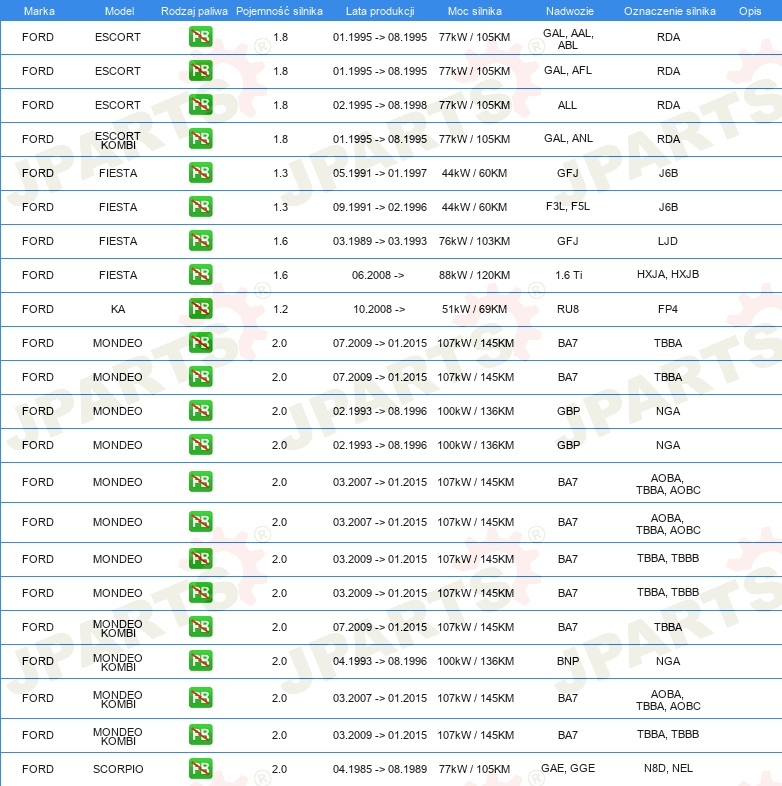This screenshot has height=786, width=782.
Task: Click the fuel icon in the Mondeo Kombi 03.2007 row
Action: (x=201, y=698)
